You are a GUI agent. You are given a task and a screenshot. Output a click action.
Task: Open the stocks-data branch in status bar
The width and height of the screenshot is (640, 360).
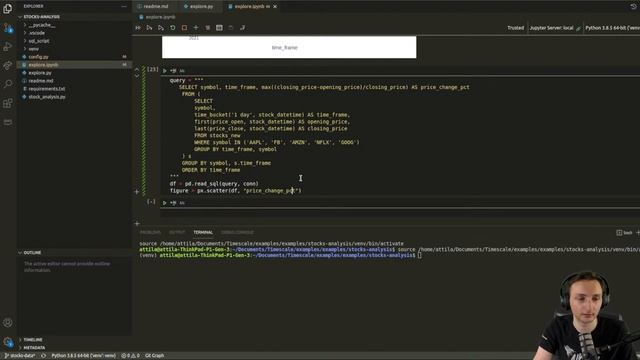20,356
